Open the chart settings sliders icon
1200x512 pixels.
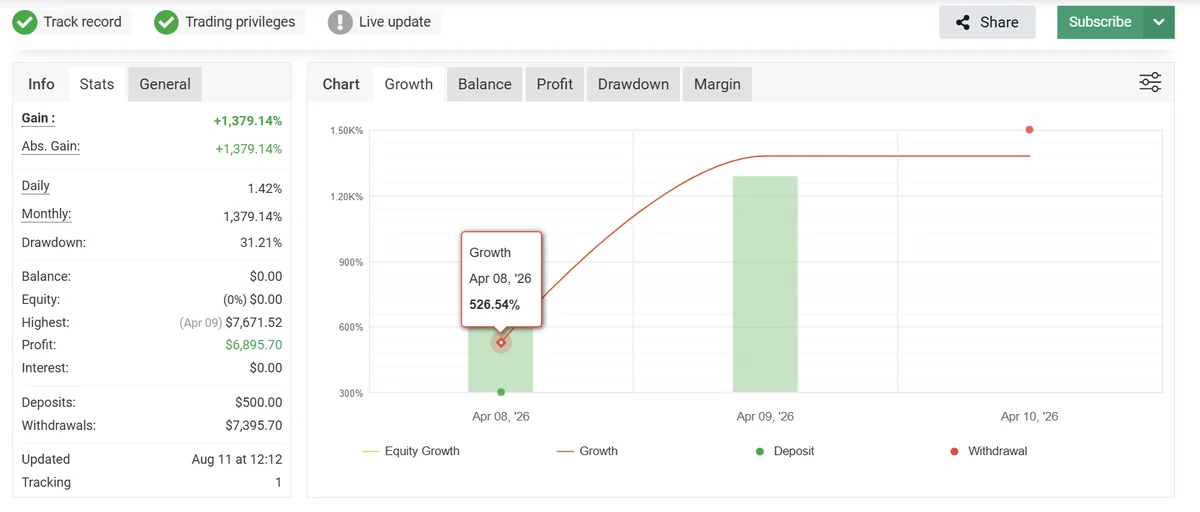click(x=1150, y=83)
